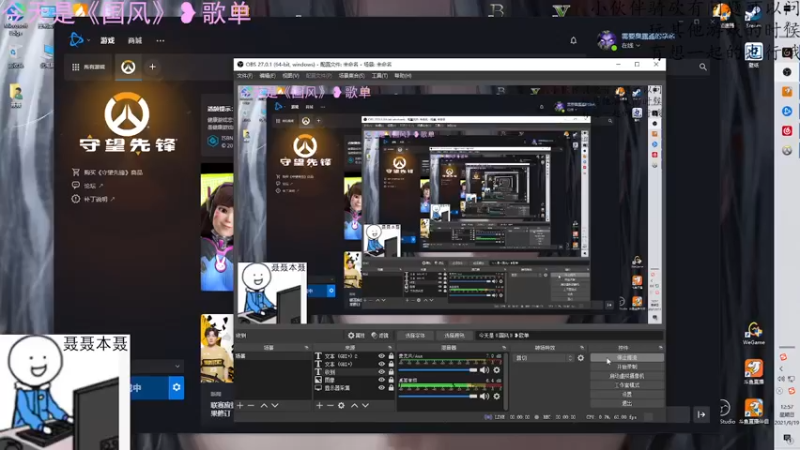The width and height of the screenshot is (800, 450).
Task: Hide the 文本 (GDI+) 2 source
Action: [x=381, y=356]
